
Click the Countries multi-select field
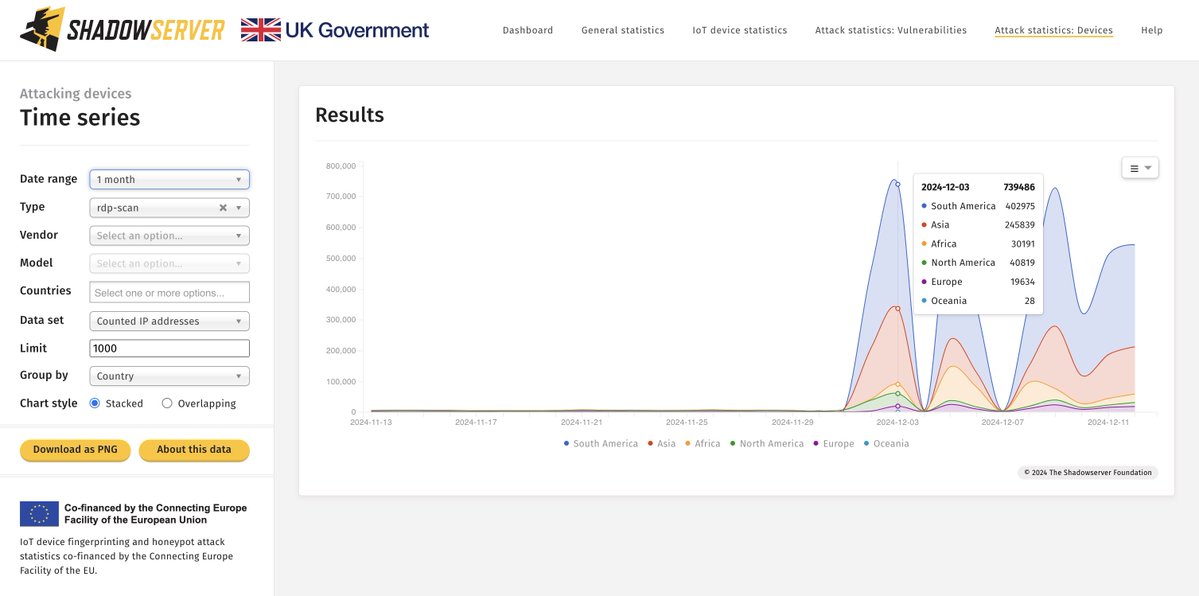(x=169, y=292)
